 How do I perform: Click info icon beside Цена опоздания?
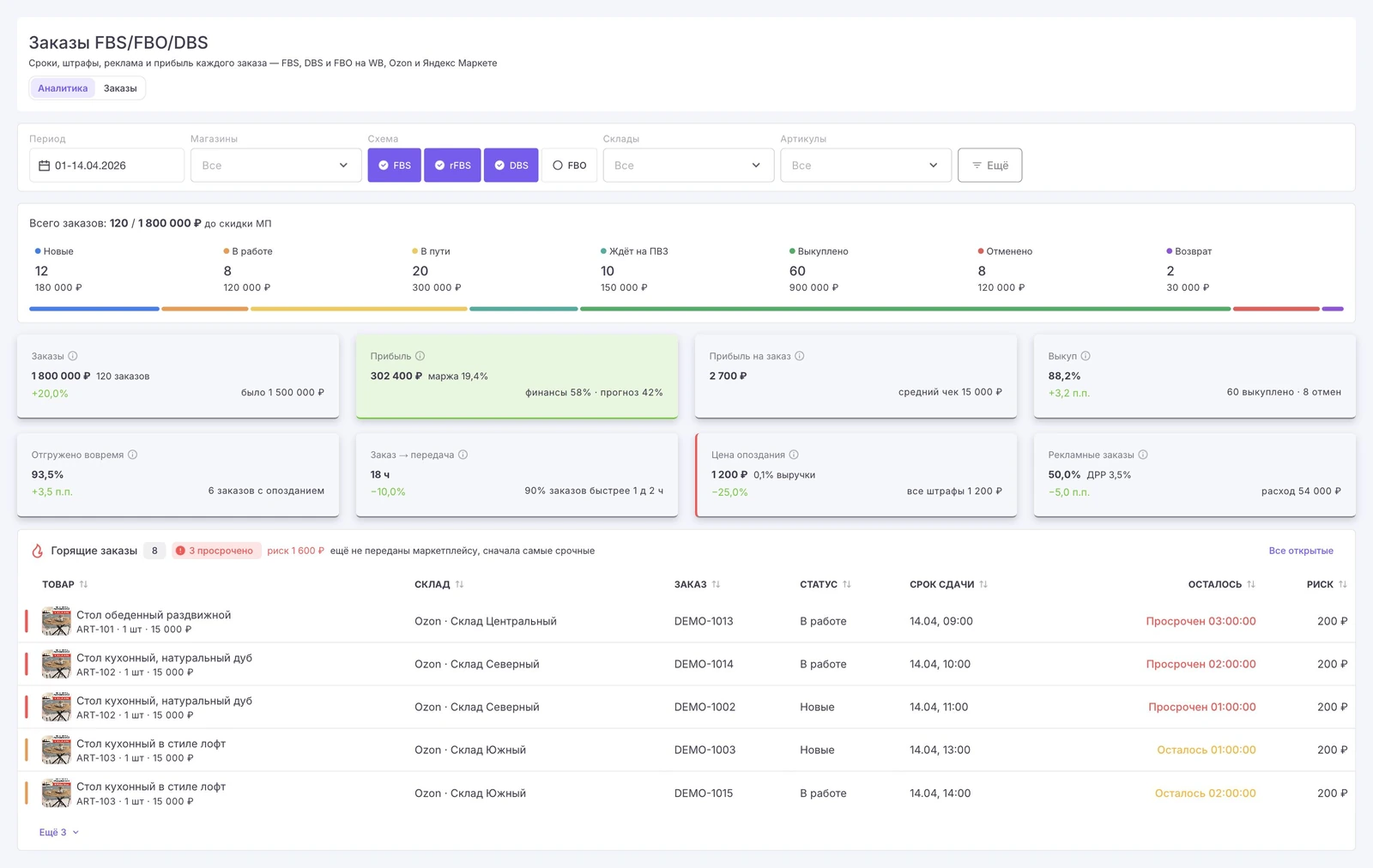point(794,455)
